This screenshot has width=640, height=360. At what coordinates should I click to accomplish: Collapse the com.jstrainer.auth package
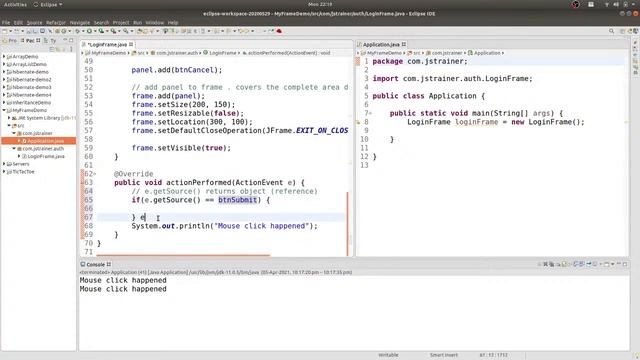point(14,149)
